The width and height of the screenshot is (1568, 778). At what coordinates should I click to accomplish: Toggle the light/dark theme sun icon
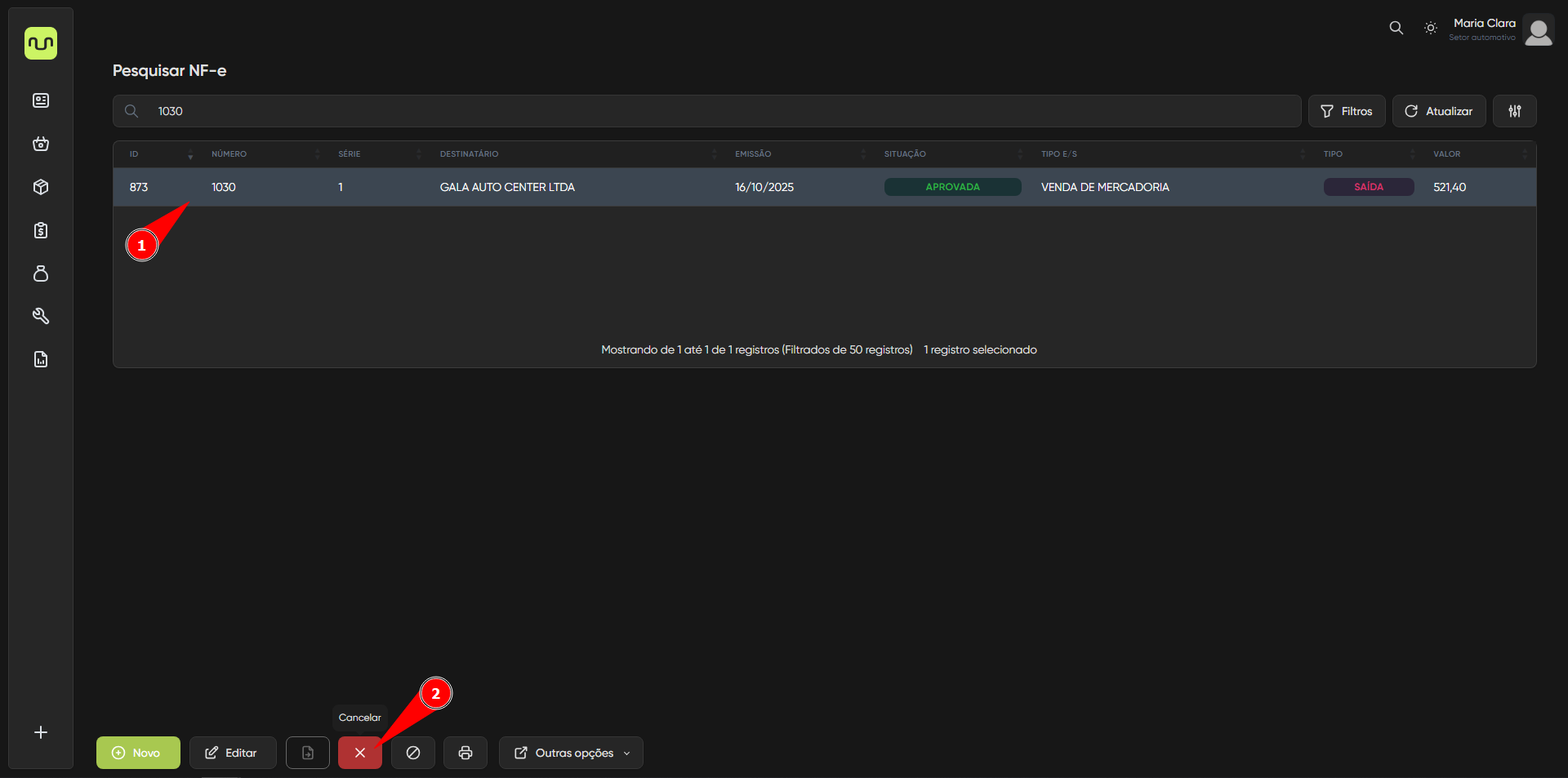1430,28
